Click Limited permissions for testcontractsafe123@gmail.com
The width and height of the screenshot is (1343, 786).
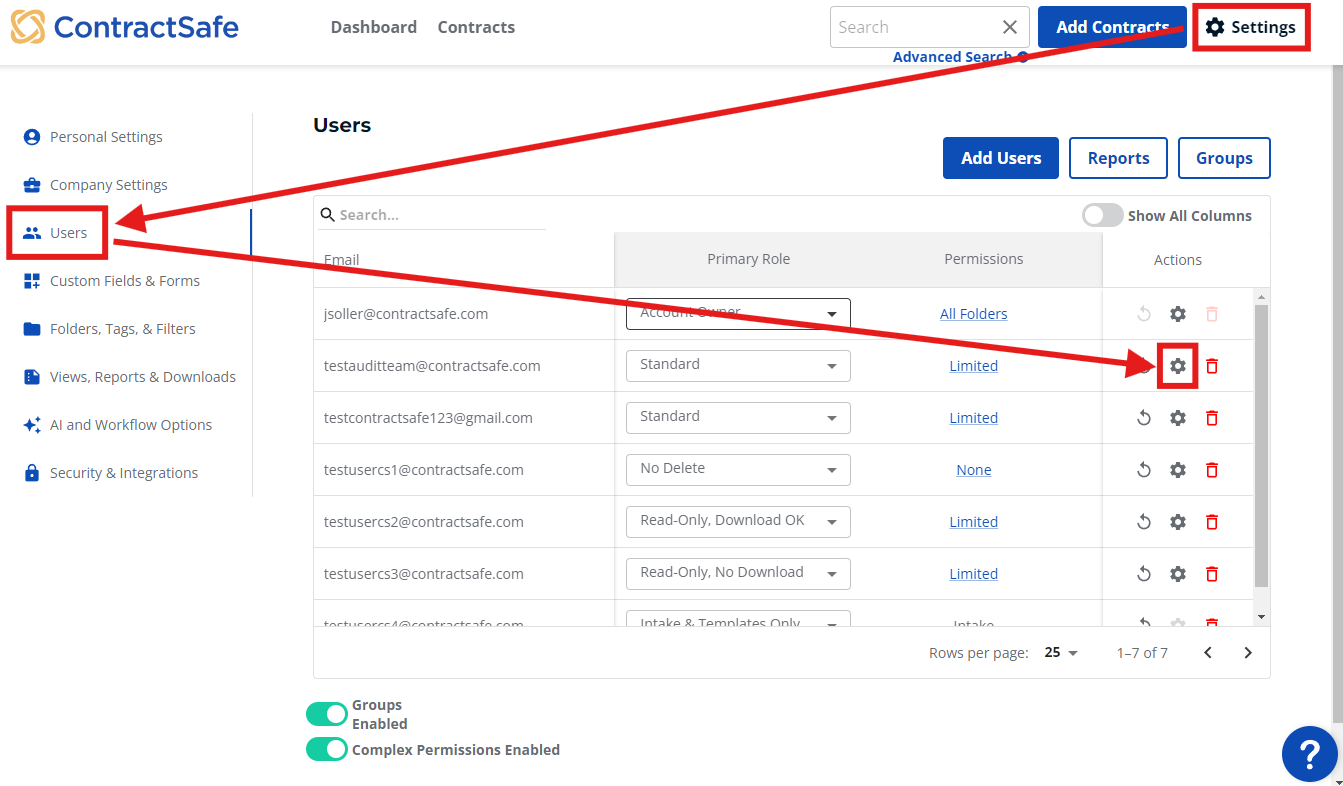point(974,418)
